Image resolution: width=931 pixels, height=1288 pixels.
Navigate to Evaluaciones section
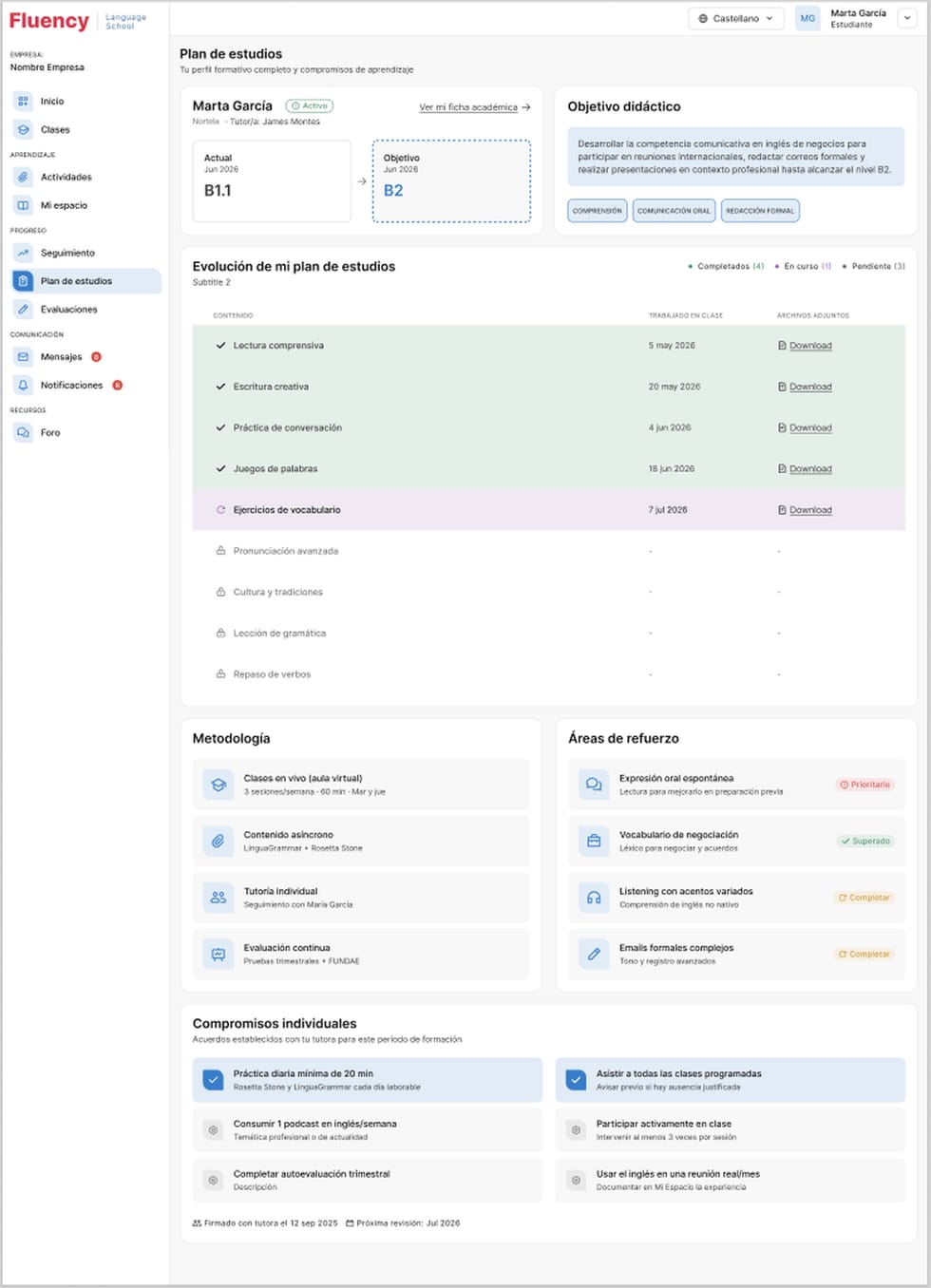pos(85,310)
